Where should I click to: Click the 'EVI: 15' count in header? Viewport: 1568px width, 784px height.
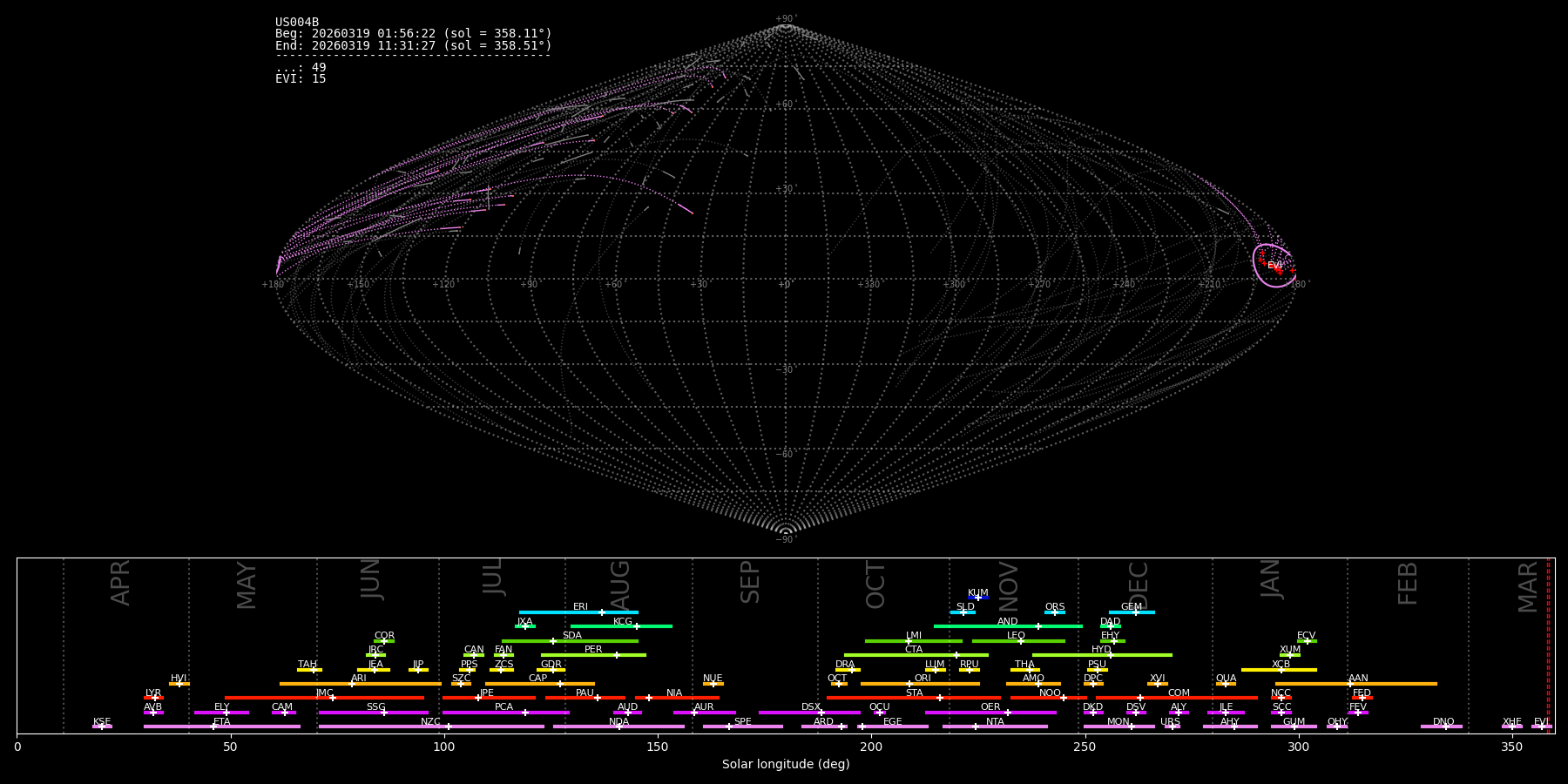pyautogui.click(x=301, y=79)
